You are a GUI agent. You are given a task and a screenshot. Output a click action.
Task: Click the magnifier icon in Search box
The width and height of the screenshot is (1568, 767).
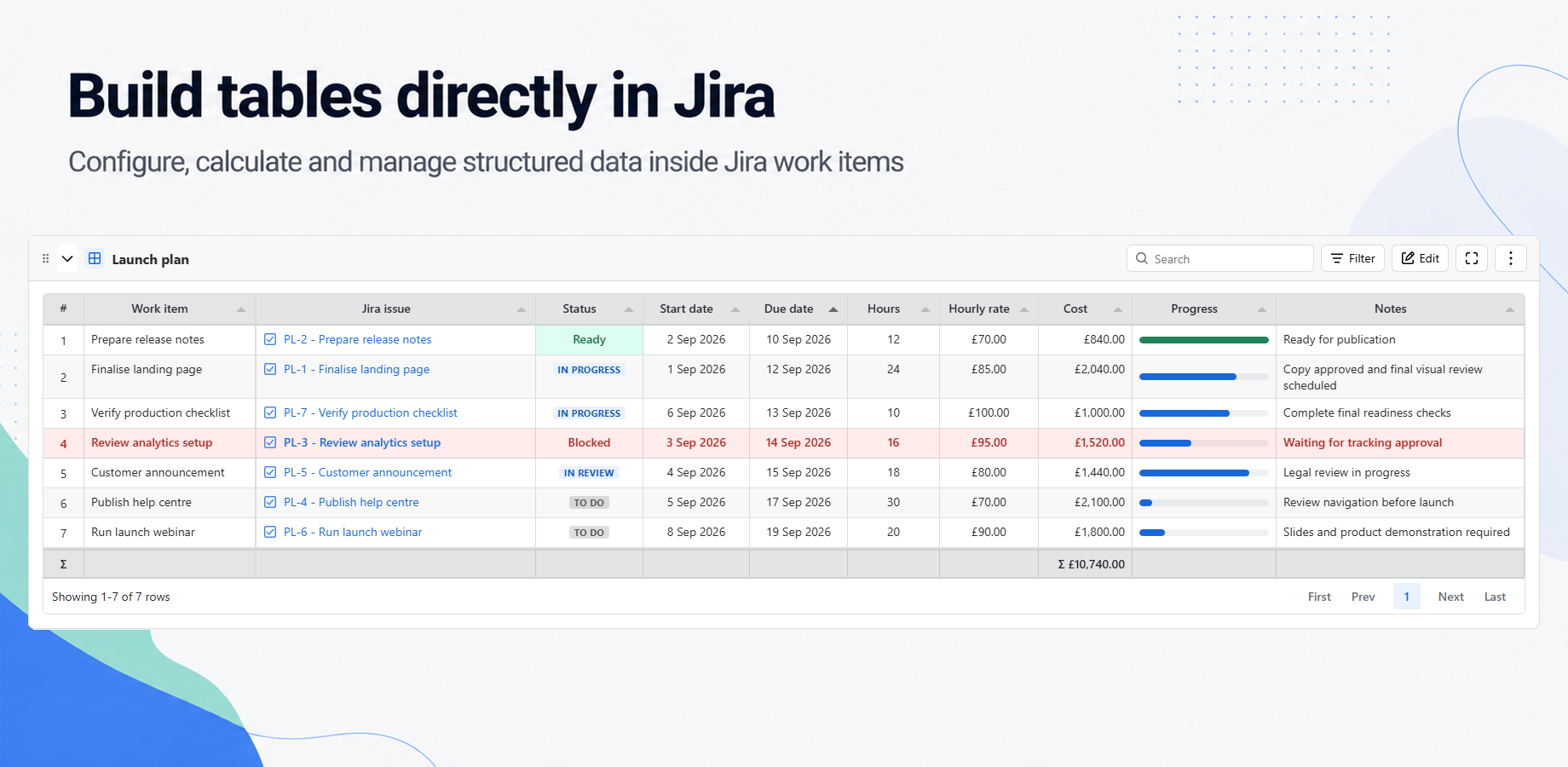tap(1142, 258)
